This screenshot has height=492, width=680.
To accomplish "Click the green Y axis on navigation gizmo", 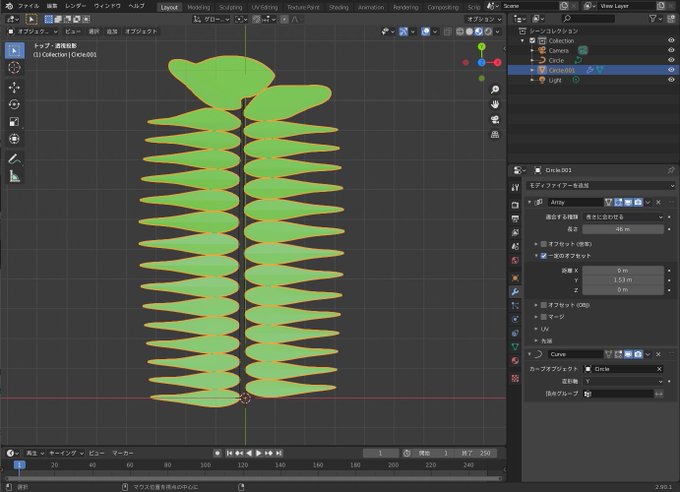I will coord(481,46).
